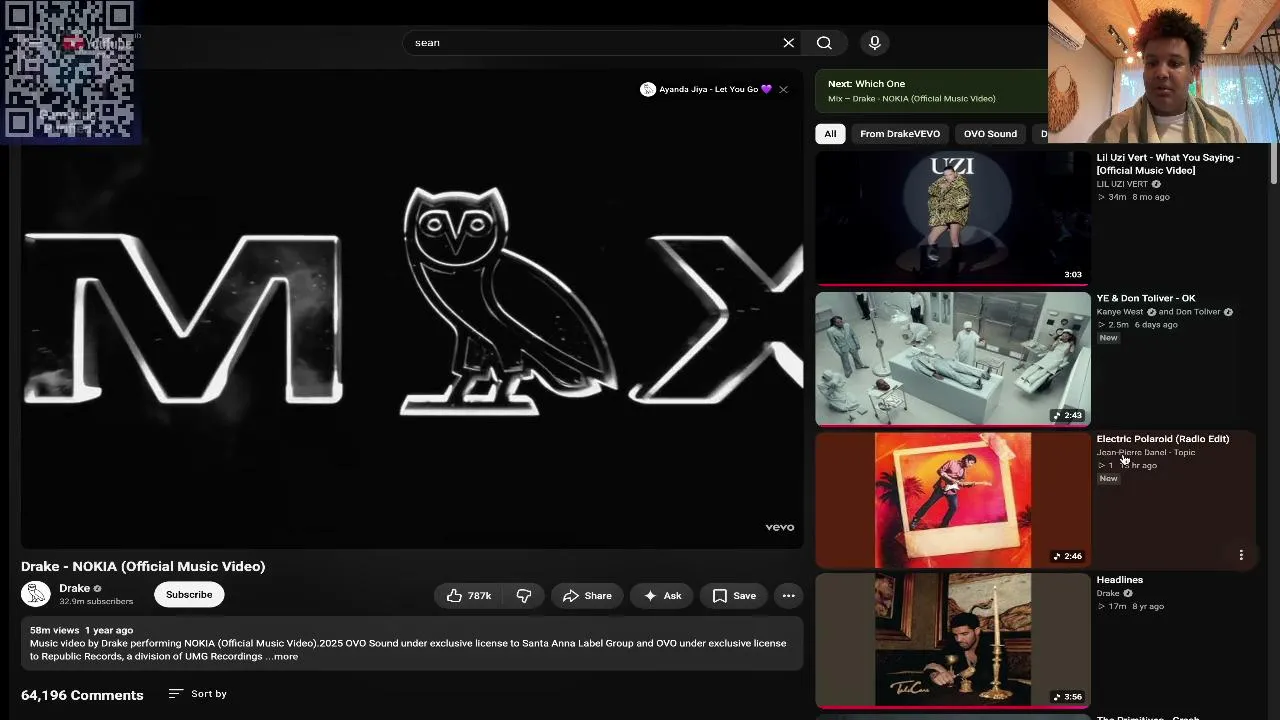
Task: Click the page vertical scrollbar
Action: coord(1274,164)
